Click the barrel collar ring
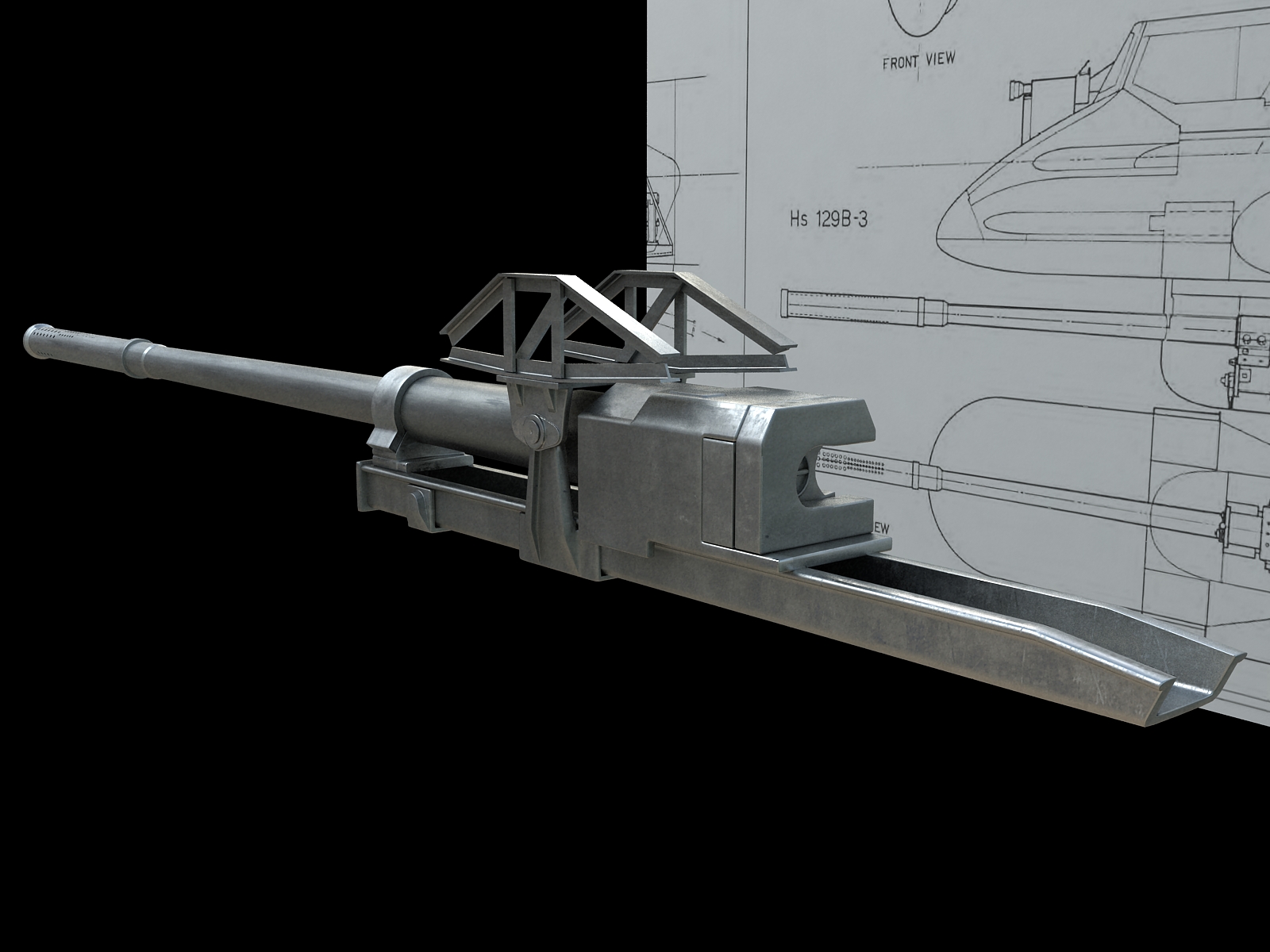 (139, 349)
